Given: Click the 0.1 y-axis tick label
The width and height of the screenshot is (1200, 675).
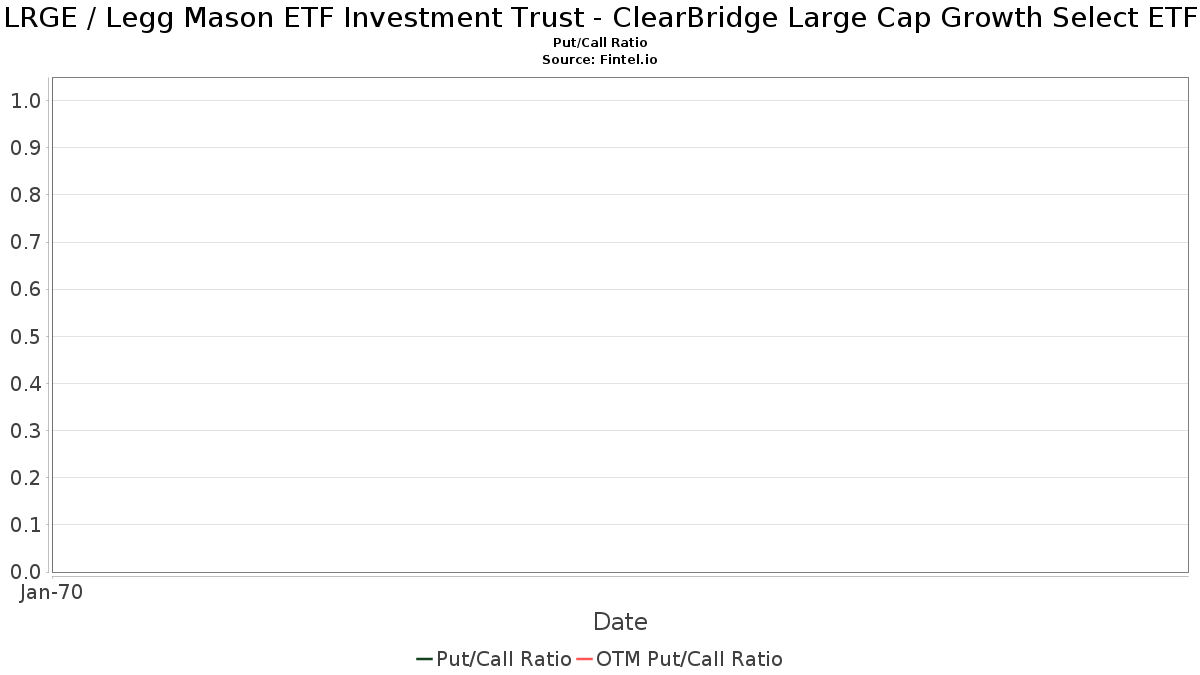Looking at the screenshot, I should coord(25,525).
